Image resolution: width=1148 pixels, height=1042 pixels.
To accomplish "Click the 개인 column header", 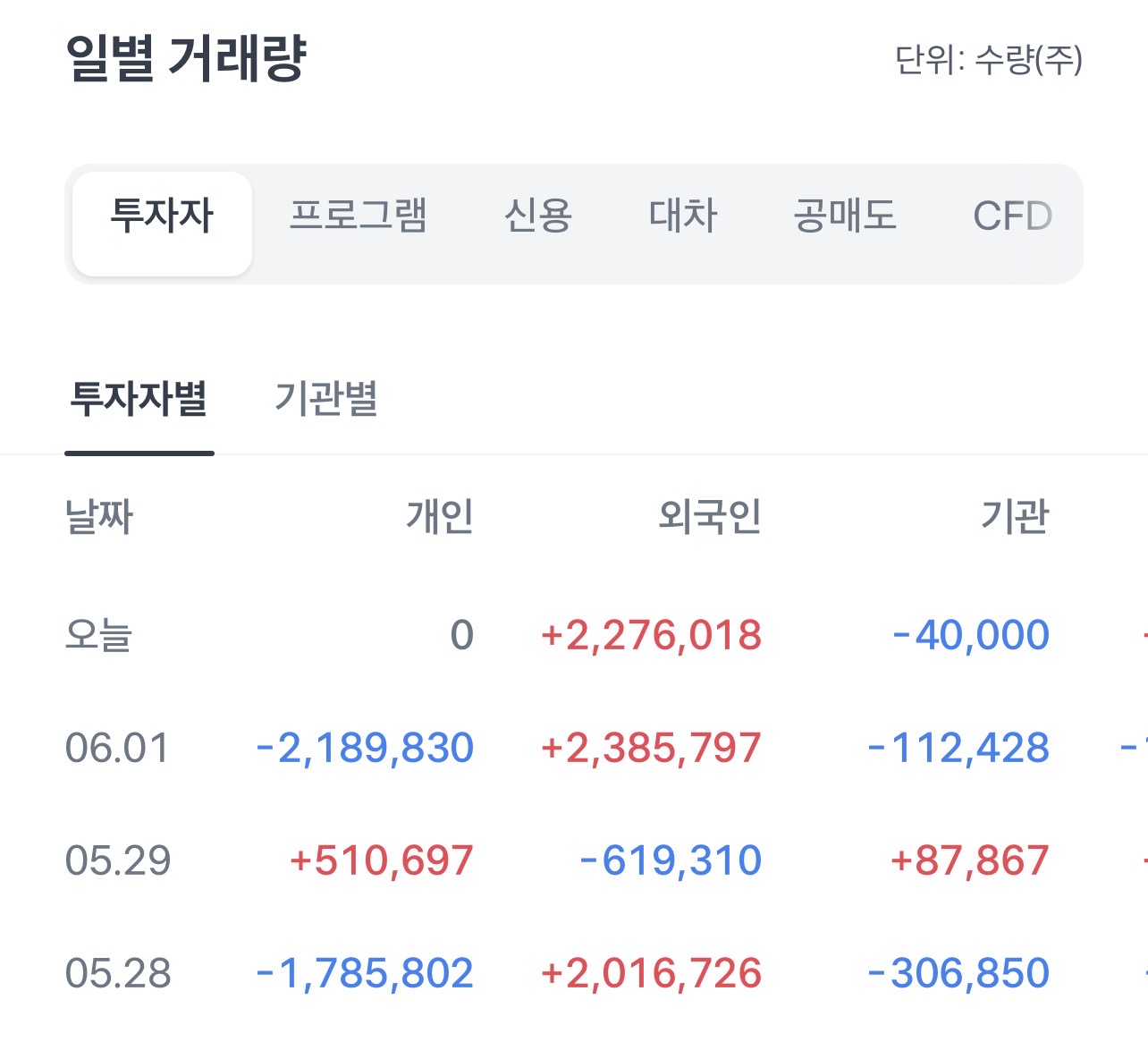I will (x=439, y=516).
